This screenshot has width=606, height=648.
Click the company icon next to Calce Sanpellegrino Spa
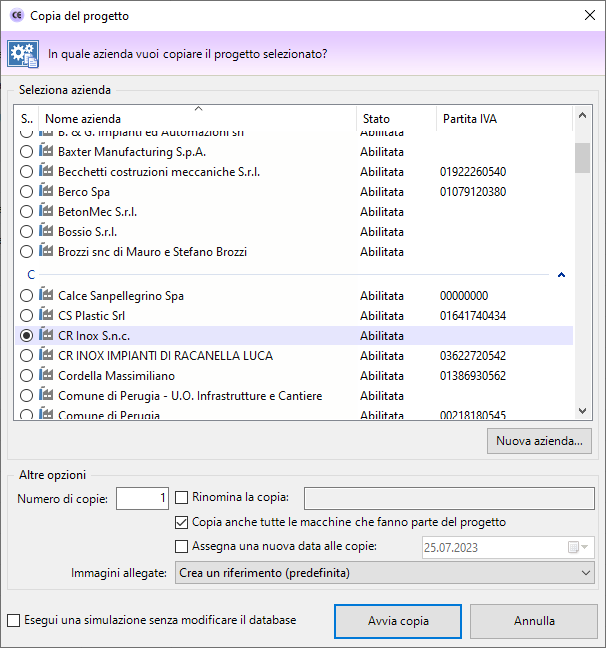pyautogui.click(x=46, y=296)
